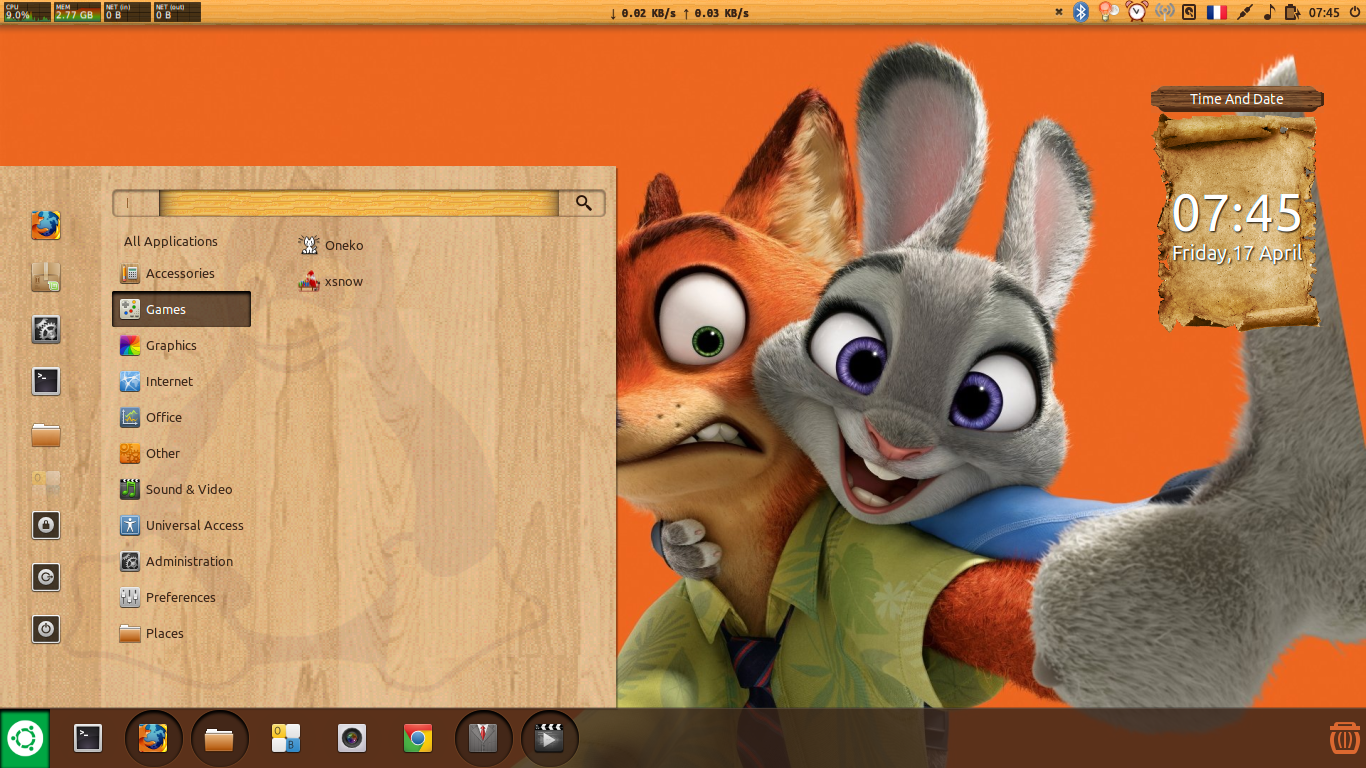Open the OB tiles app in panel
The height and width of the screenshot is (768, 1366).
click(286, 738)
